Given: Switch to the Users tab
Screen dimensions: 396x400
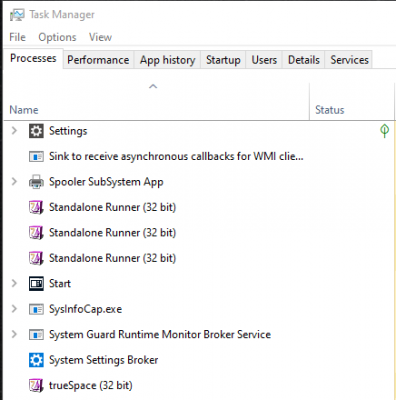Looking at the screenshot, I should click(264, 60).
